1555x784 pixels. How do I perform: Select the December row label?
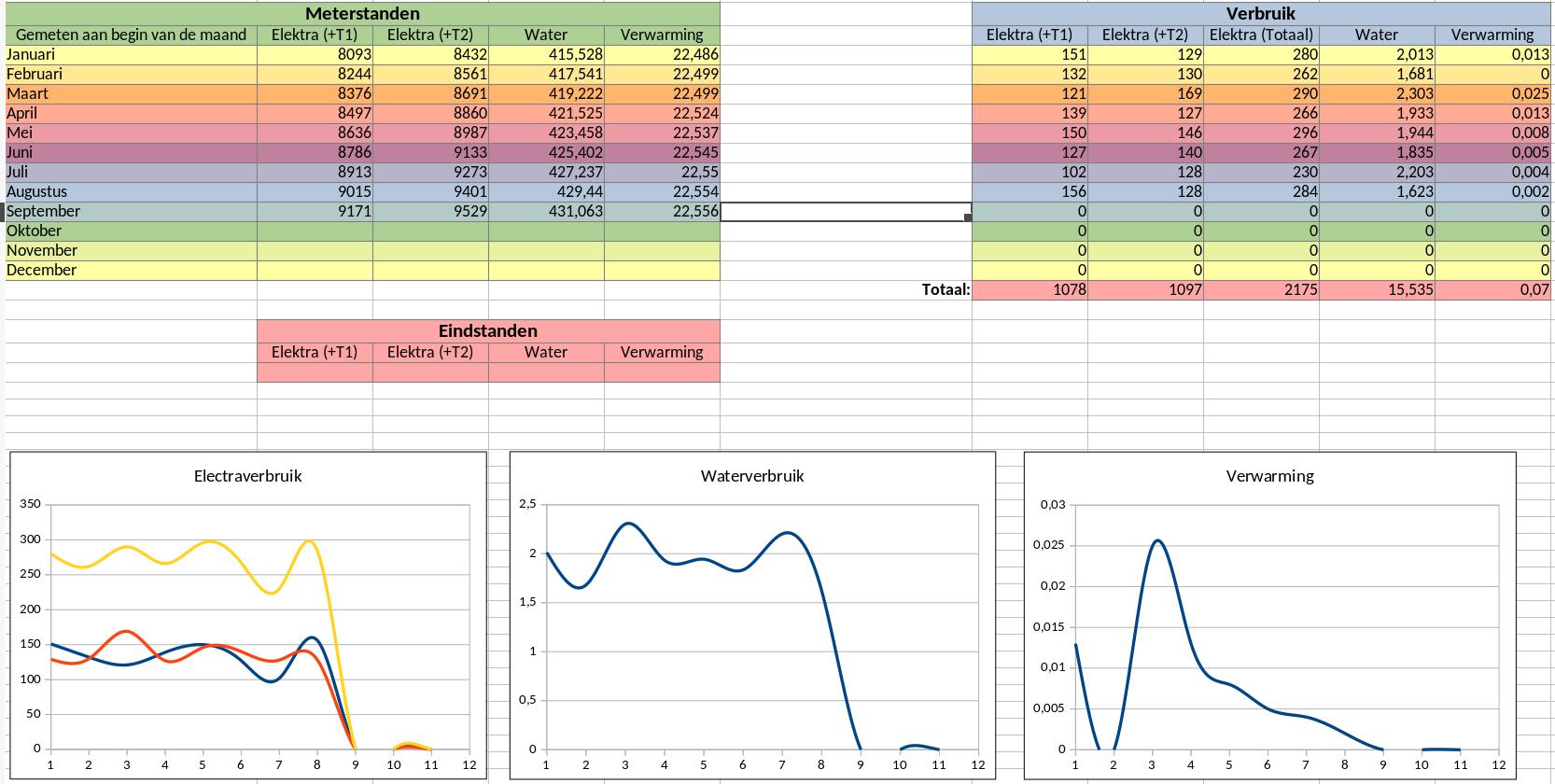point(131,270)
